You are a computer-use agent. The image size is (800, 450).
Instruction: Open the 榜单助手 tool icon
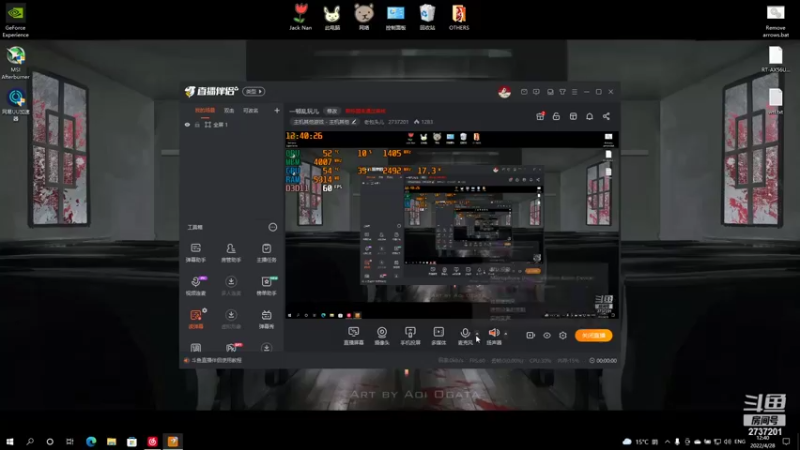coord(266,285)
